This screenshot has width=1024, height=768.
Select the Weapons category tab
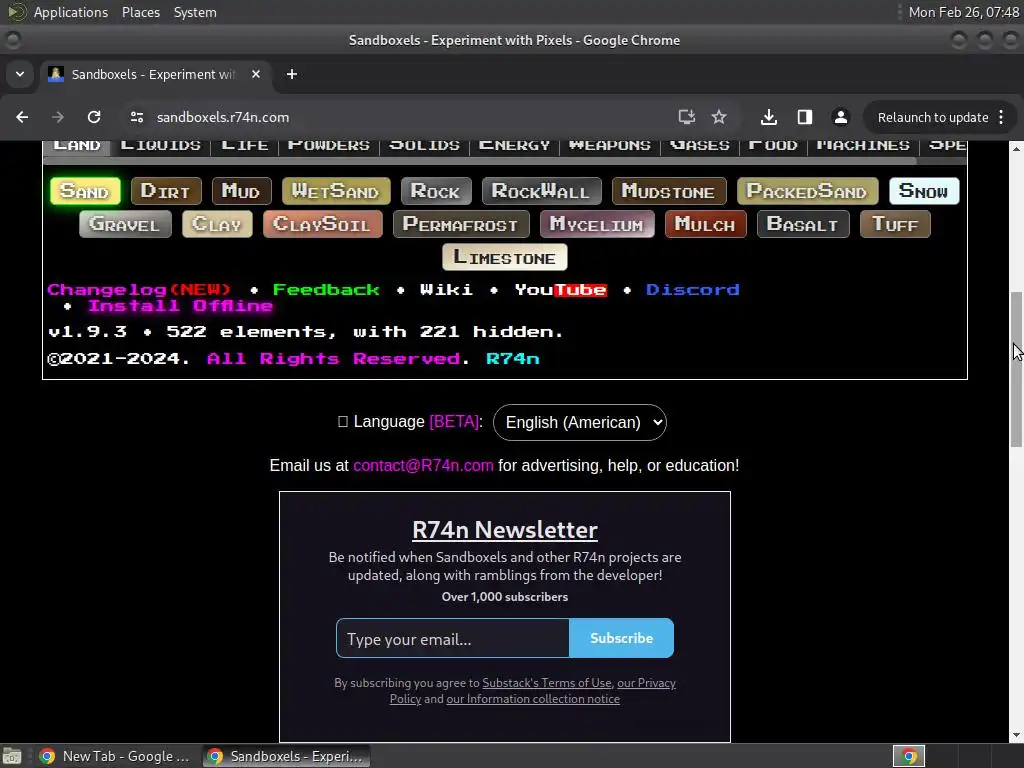click(x=609, y=146)
